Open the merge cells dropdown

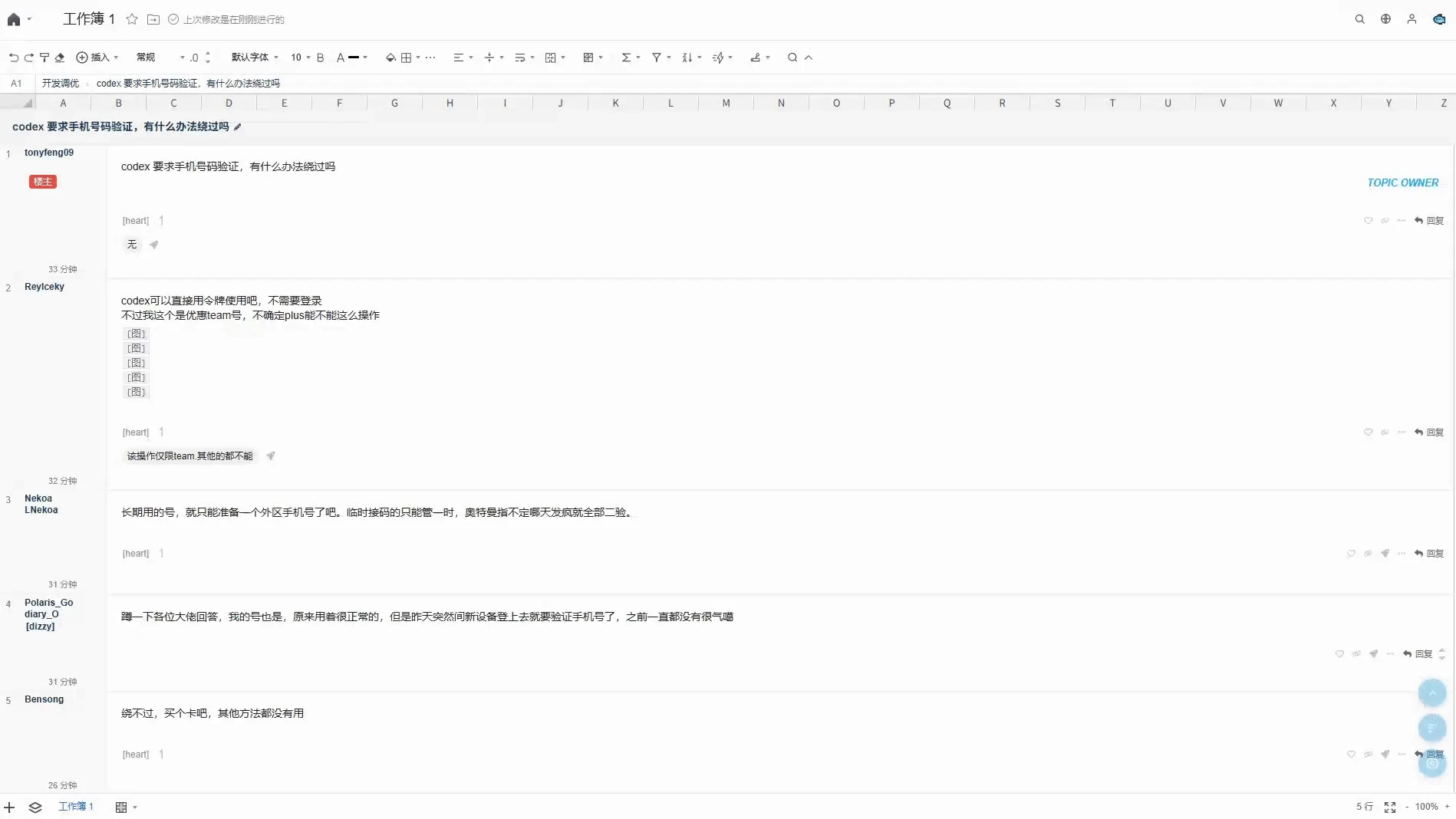coord(555,58)
